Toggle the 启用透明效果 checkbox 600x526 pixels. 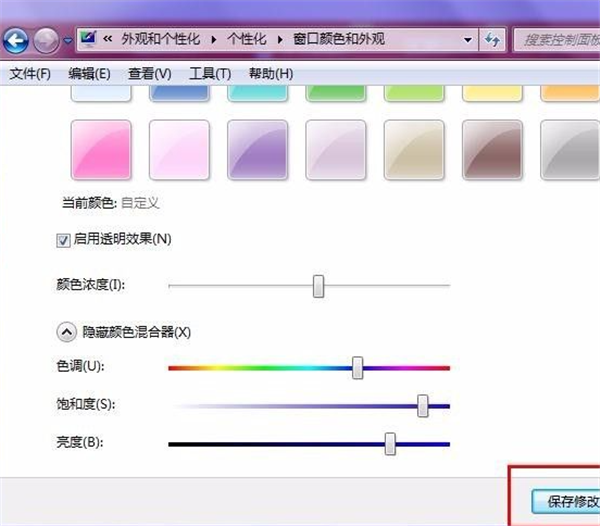(x=63, y=239)
